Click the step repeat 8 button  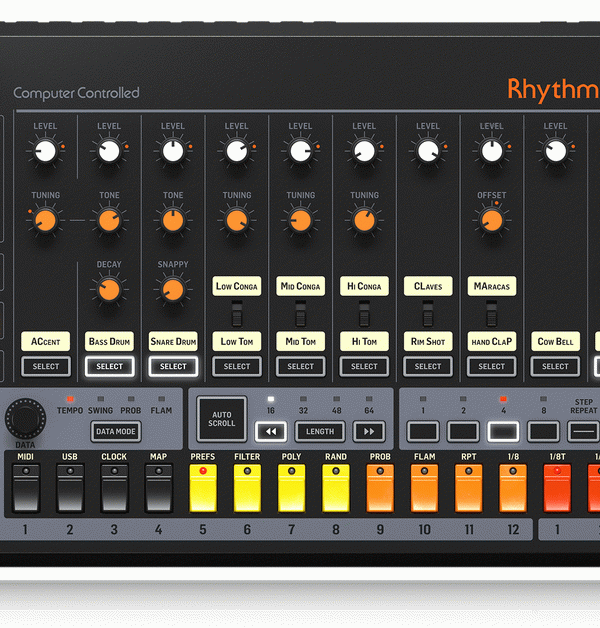544,431
